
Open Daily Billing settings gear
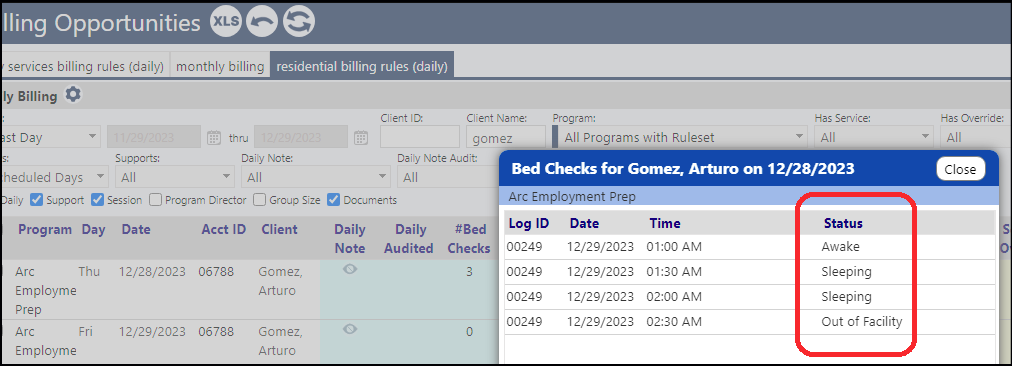[x=74, y=95]
